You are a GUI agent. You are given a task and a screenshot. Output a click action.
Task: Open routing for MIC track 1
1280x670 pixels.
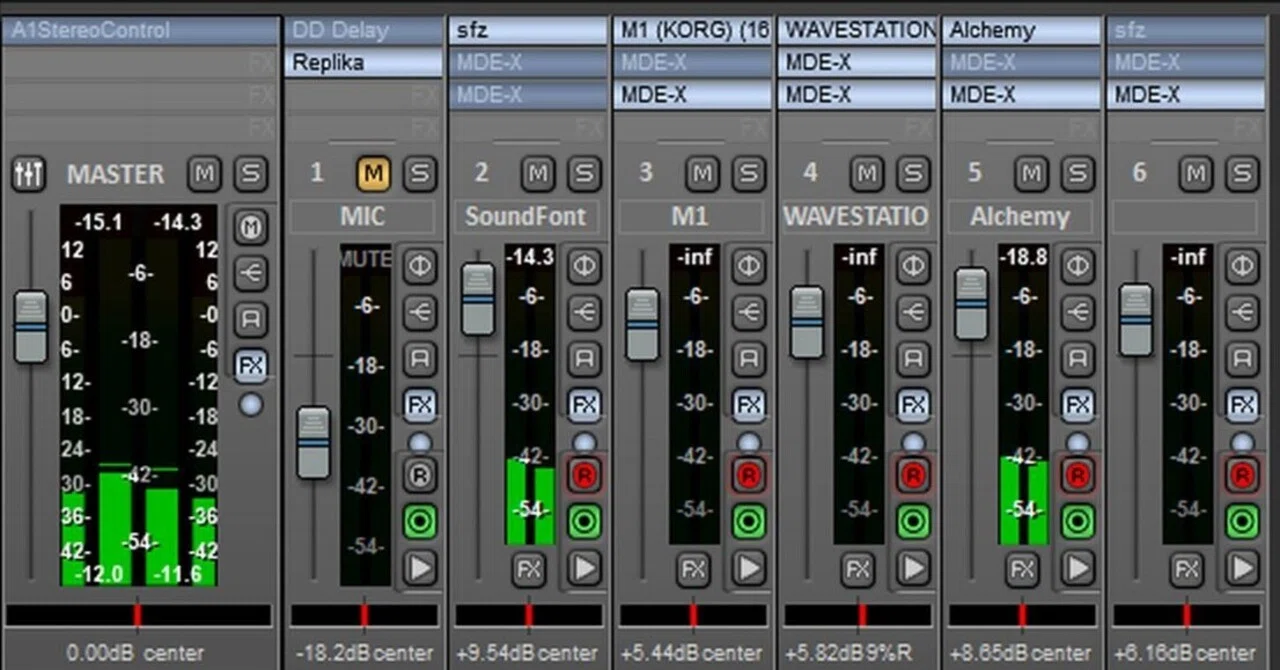420,312
